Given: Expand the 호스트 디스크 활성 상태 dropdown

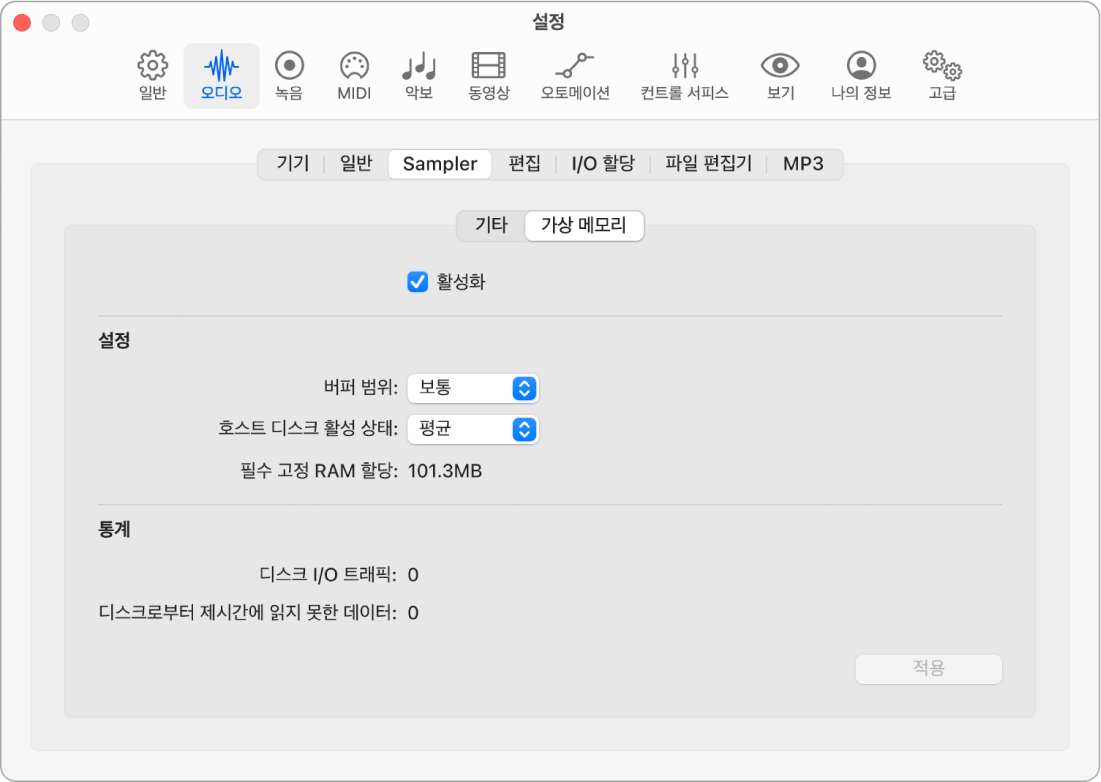Looking at the screenshot, I should pyautogui.click(x=473, y=429).
